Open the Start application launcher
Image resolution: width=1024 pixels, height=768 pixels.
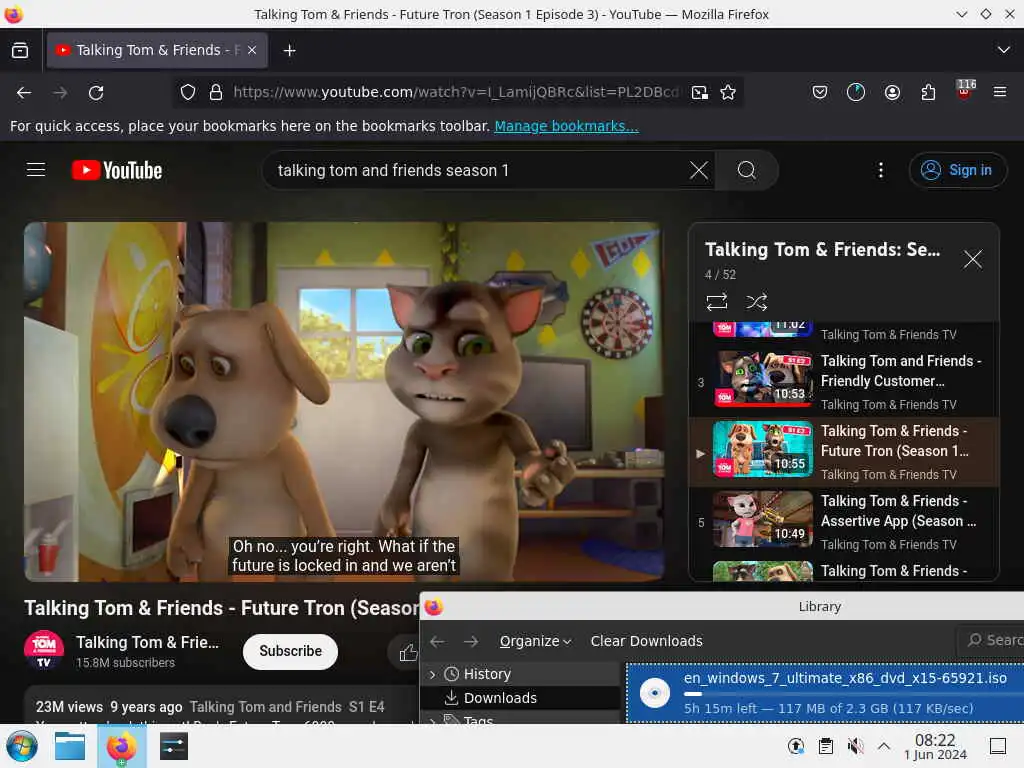22,746
